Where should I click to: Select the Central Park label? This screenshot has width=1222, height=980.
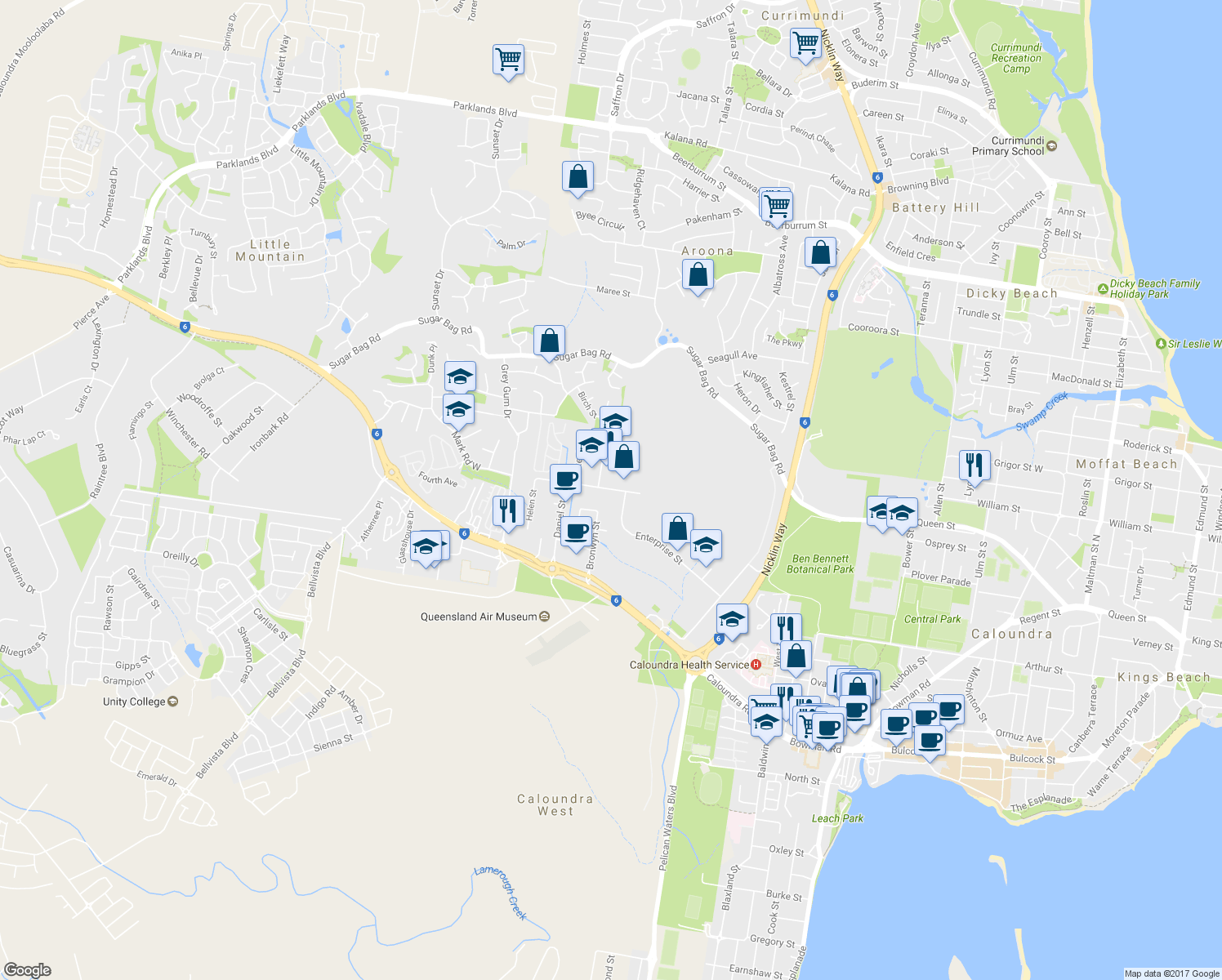coord(933,619)
